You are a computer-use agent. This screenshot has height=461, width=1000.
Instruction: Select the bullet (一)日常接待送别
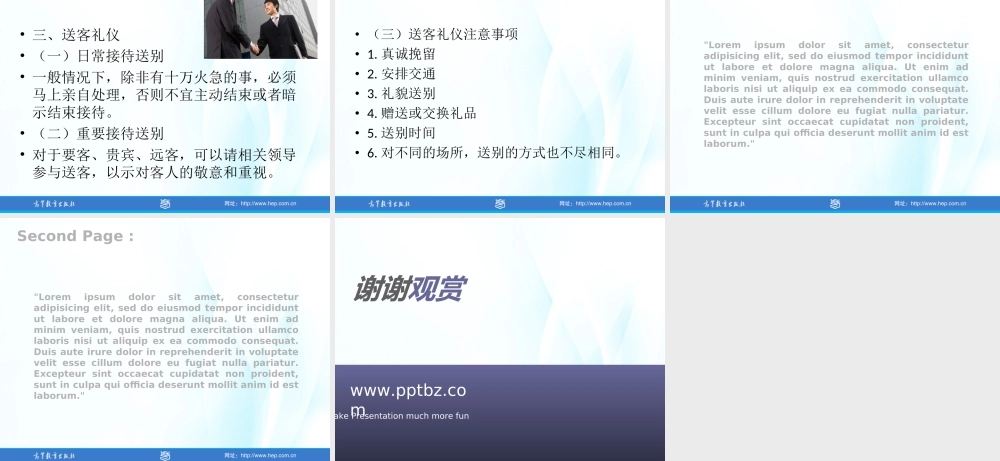[98, 56]
